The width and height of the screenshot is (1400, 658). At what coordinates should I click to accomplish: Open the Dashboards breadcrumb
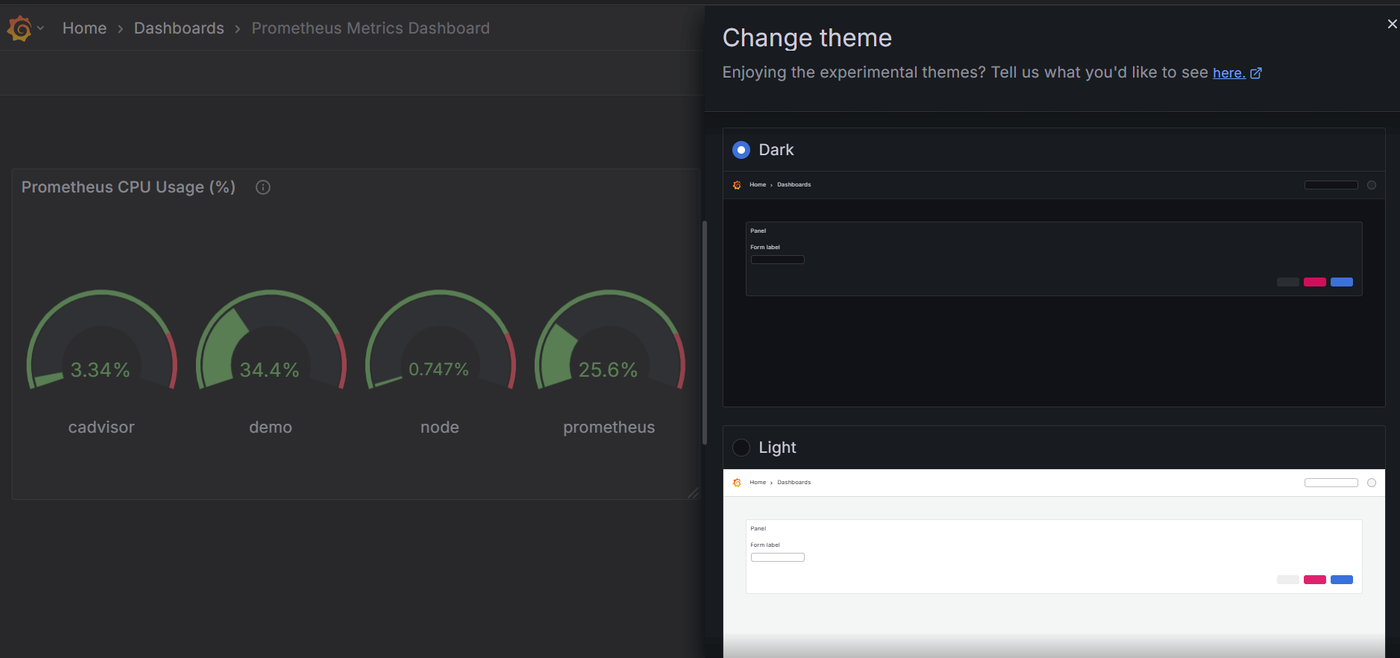pyautogui.click(x=179, y=28)
